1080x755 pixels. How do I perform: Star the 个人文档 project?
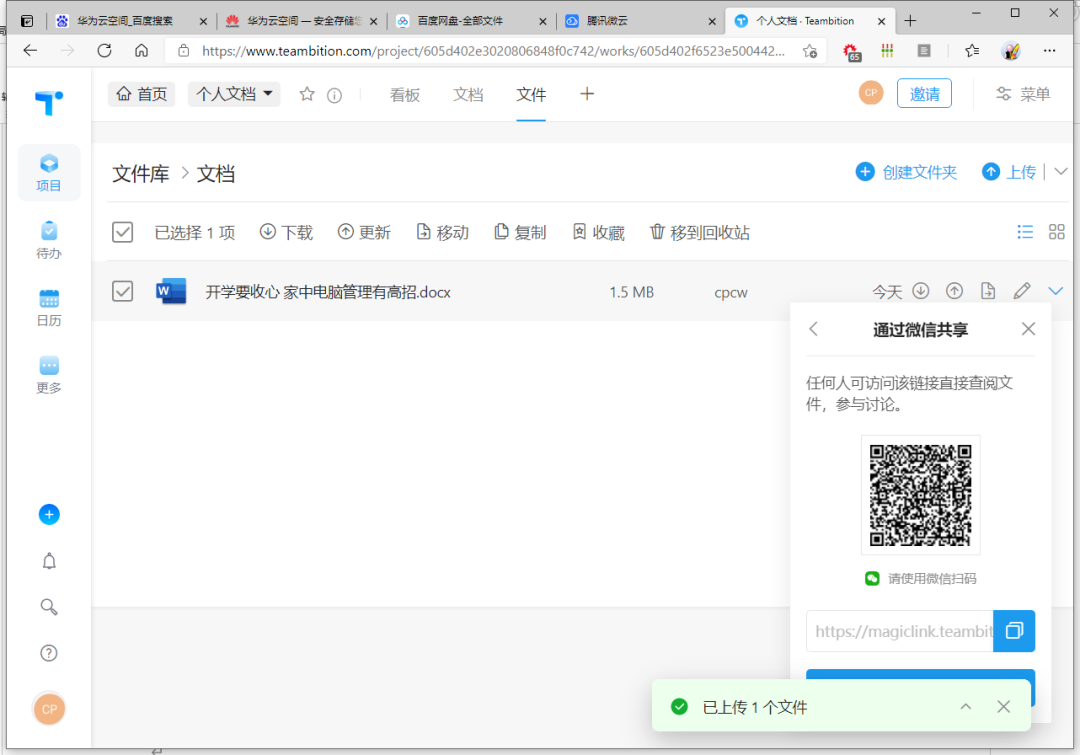[x=307, y=94]
